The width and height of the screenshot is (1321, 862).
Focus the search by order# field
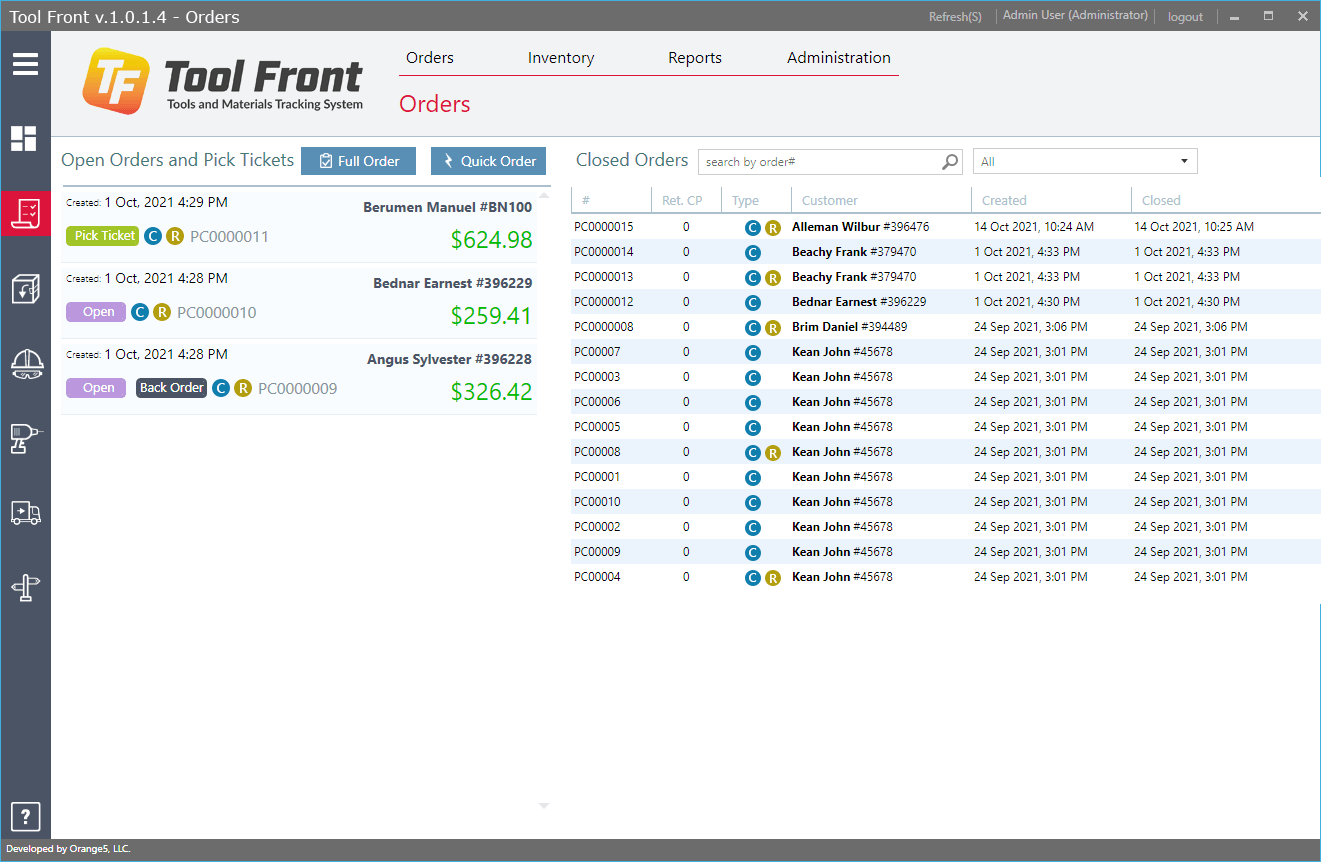[x=818, y=162]
